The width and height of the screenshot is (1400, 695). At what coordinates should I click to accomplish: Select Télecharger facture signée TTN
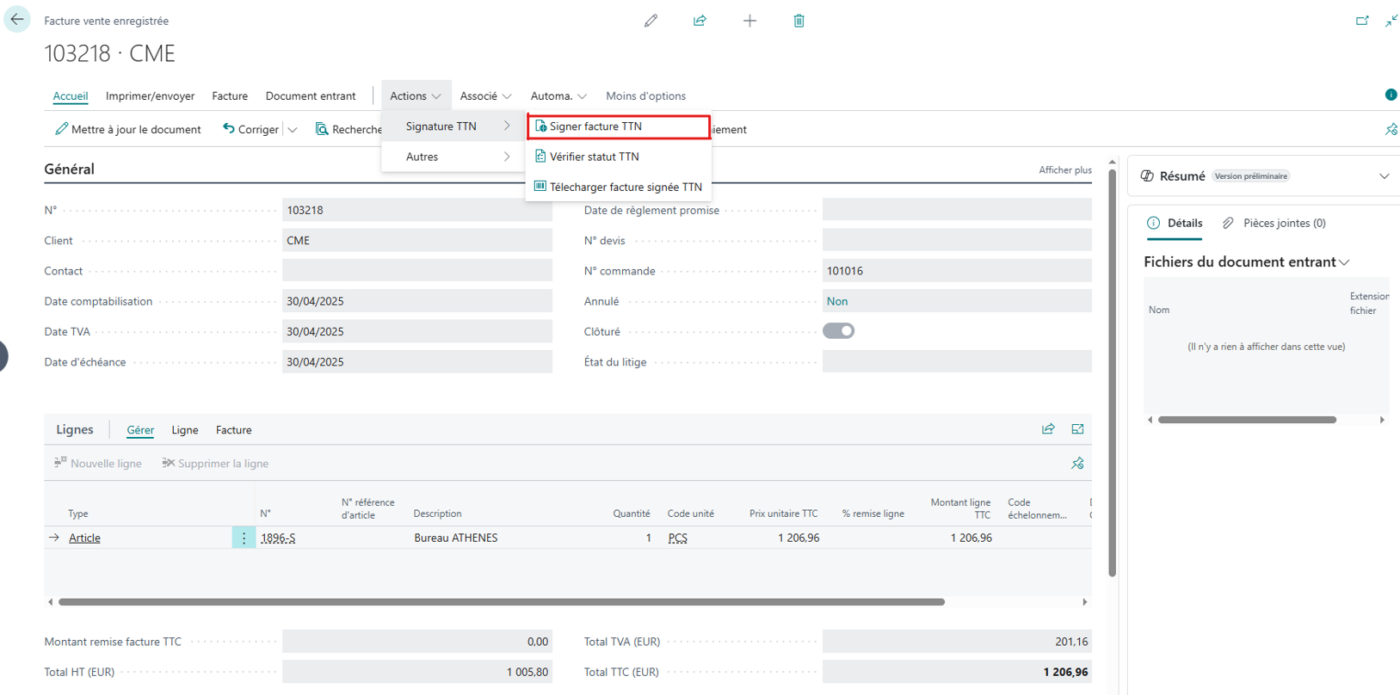pyautogui.click(x=619, y=186)
